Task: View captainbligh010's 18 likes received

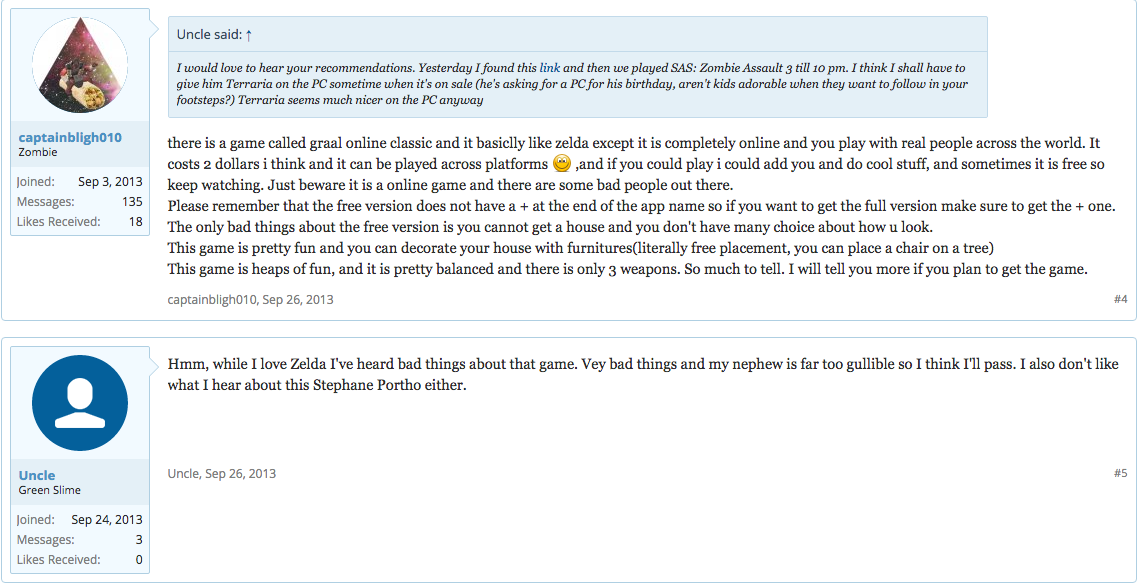Action: [x=135, y=221]
